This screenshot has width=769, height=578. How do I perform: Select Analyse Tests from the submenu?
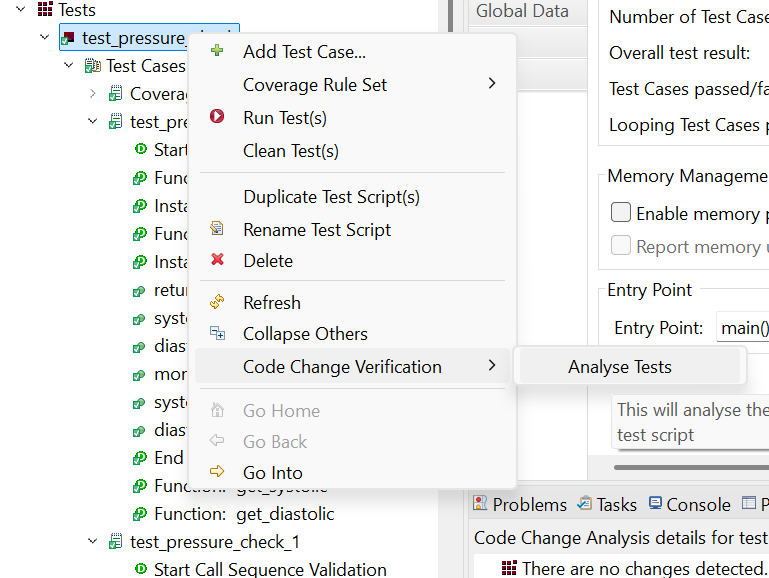click(620, 367)
